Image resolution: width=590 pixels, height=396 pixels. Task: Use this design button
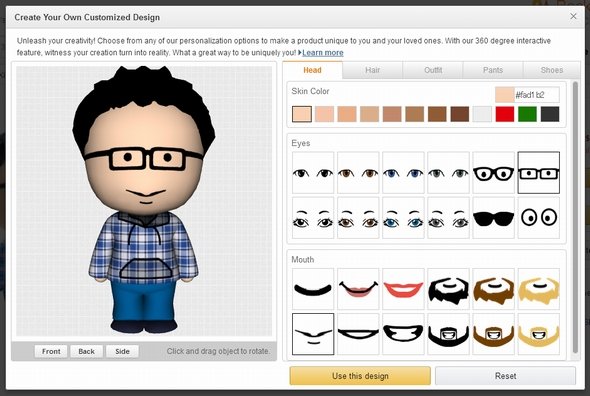[360, 376]
